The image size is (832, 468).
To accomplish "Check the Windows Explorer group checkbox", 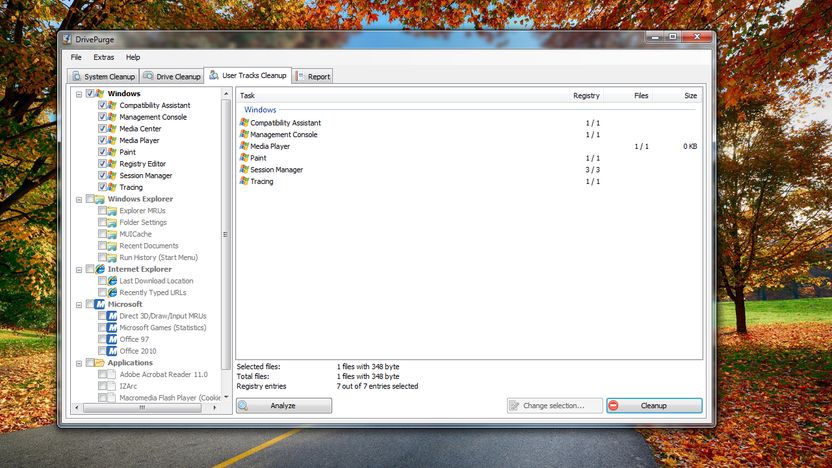I will (x=90, y=199).
